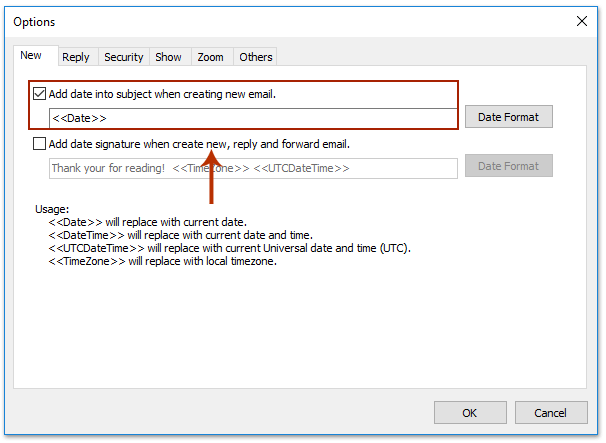
Task: Switch to the Reply tab
Action: [76, 57]
